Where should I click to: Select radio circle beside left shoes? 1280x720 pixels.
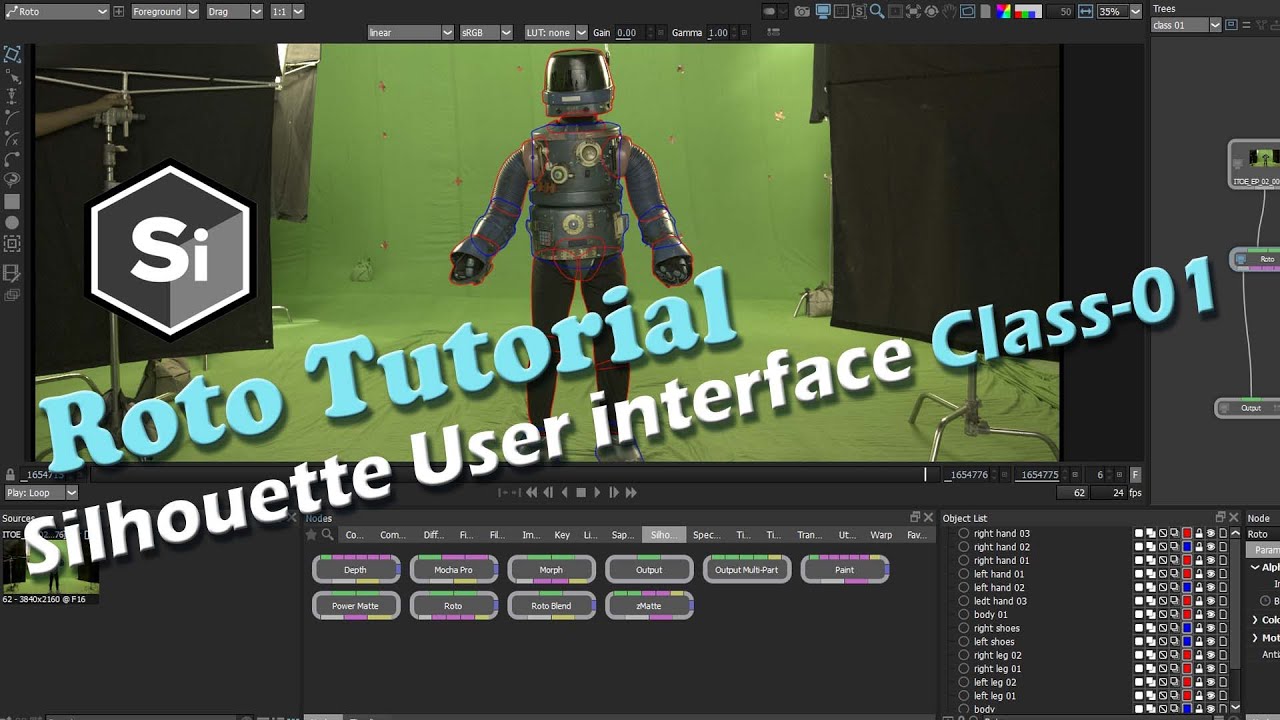tap(964, 642)
